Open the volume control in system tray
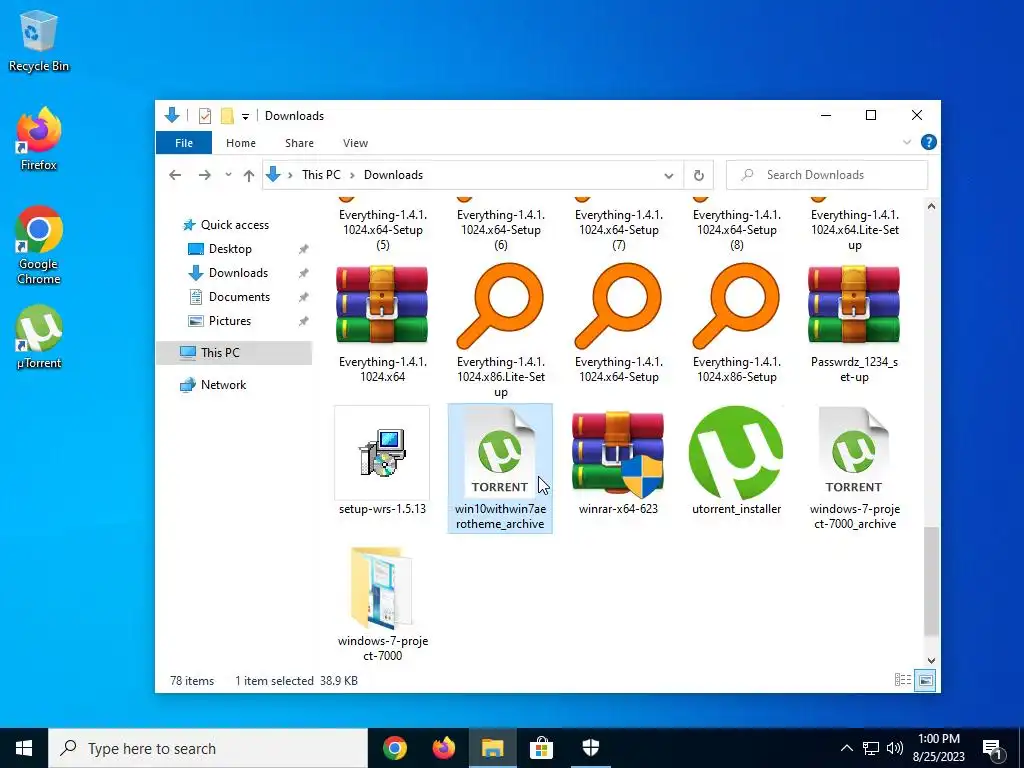 pos(895,748)
